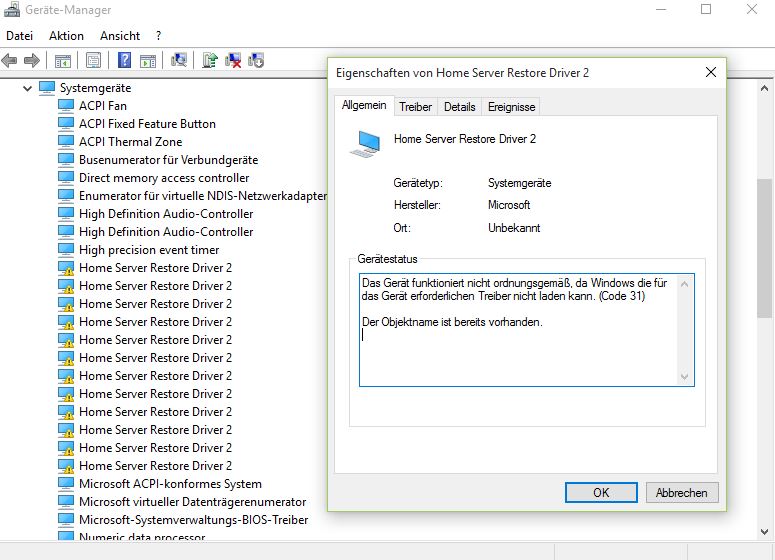775x560 pixels.
Task: Collapse the Systemgeräte tree node
Action: click(27, 88)
